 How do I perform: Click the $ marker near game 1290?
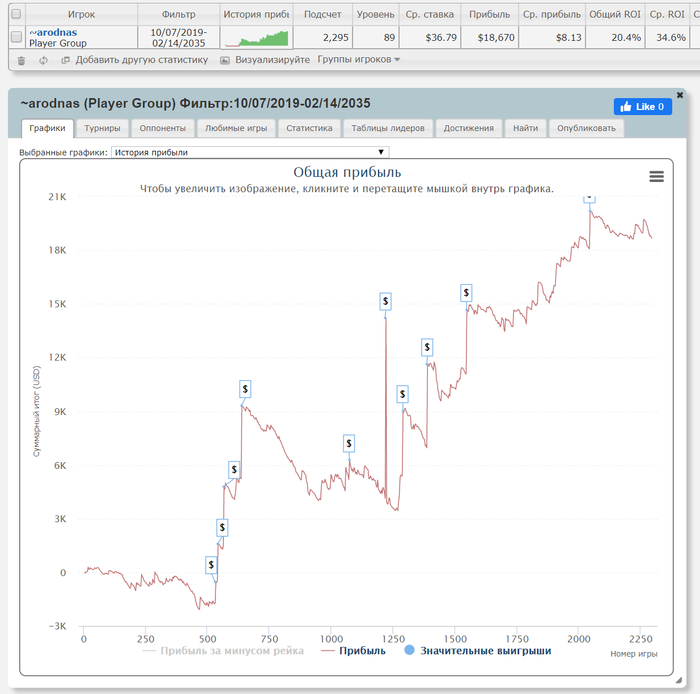click(402, 394)
